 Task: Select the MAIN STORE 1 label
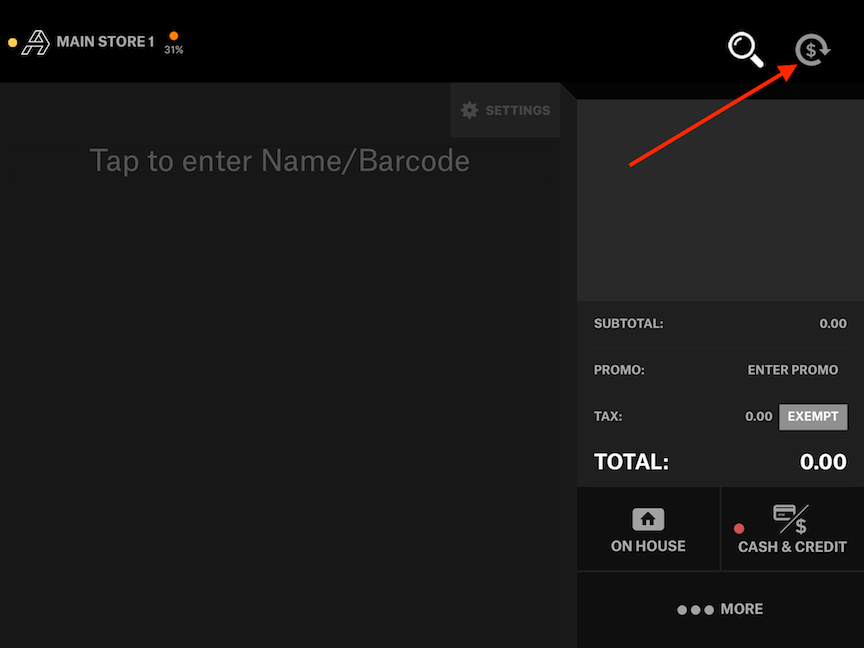click(105, 42)
